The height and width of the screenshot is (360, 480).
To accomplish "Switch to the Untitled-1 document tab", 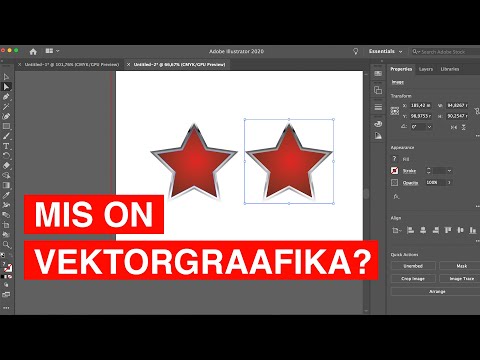I will point(72,64).
